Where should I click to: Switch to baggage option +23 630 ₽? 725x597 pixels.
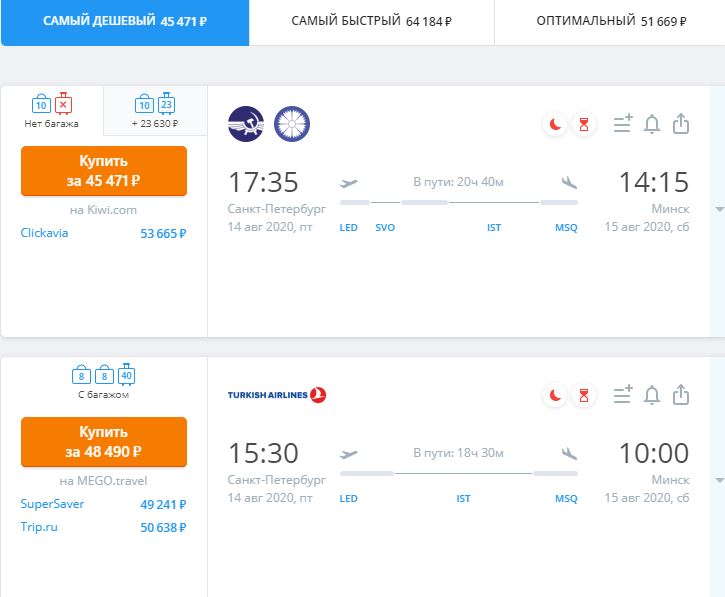click(155, 111)
